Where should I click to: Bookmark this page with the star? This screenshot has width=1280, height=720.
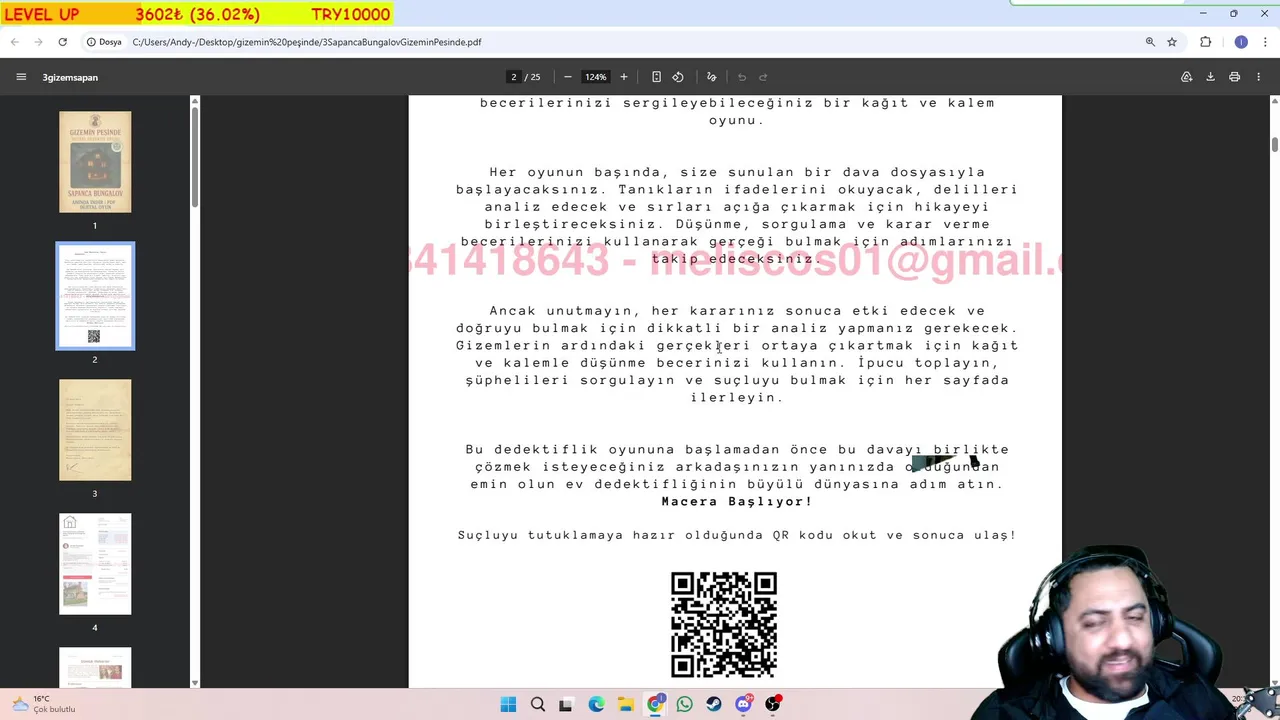pyautogui.click(x=1172, y=42)
